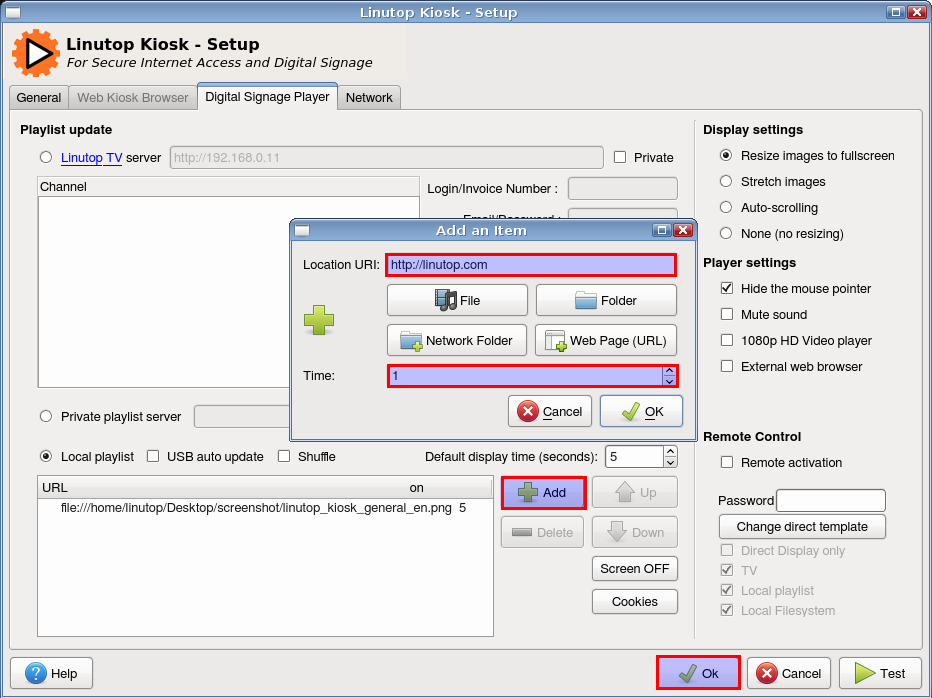The width and height of the screenshot is (932, 698).
Task: Select the linutop_kiosk_general_en.png playlist row
Action: 265,508
